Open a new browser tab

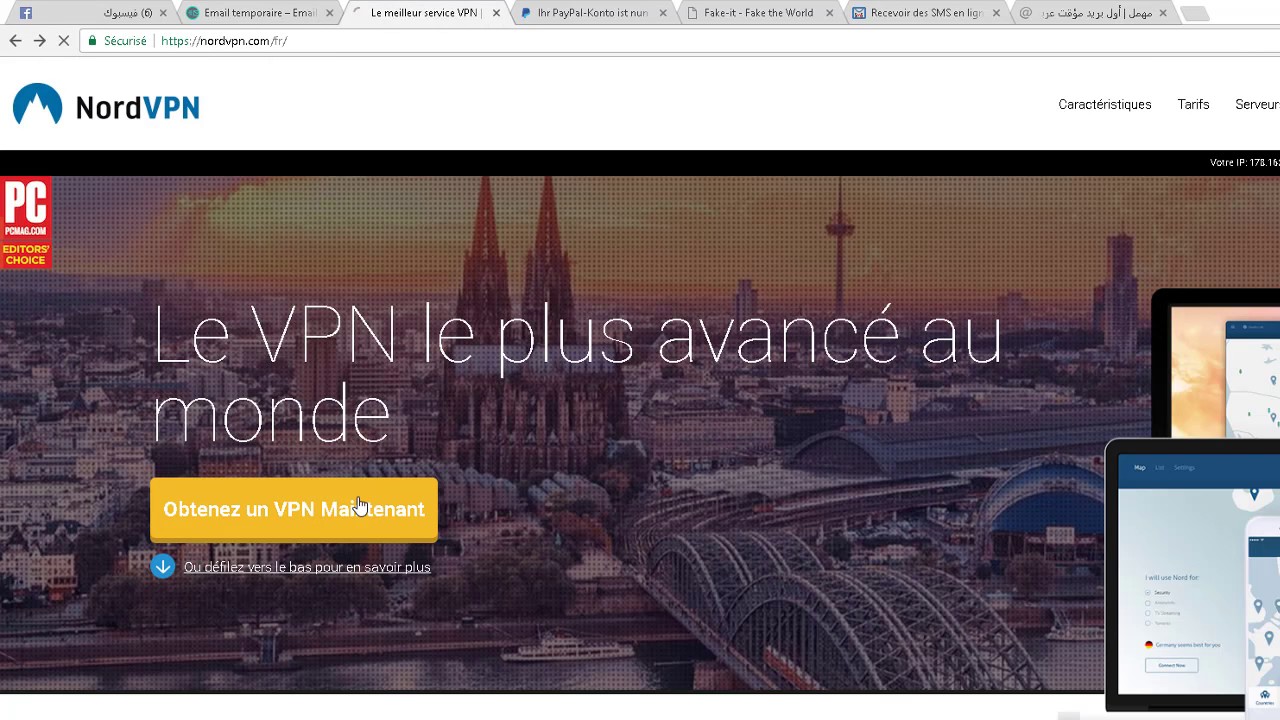pyautogui.click(x=1194, y=14)
